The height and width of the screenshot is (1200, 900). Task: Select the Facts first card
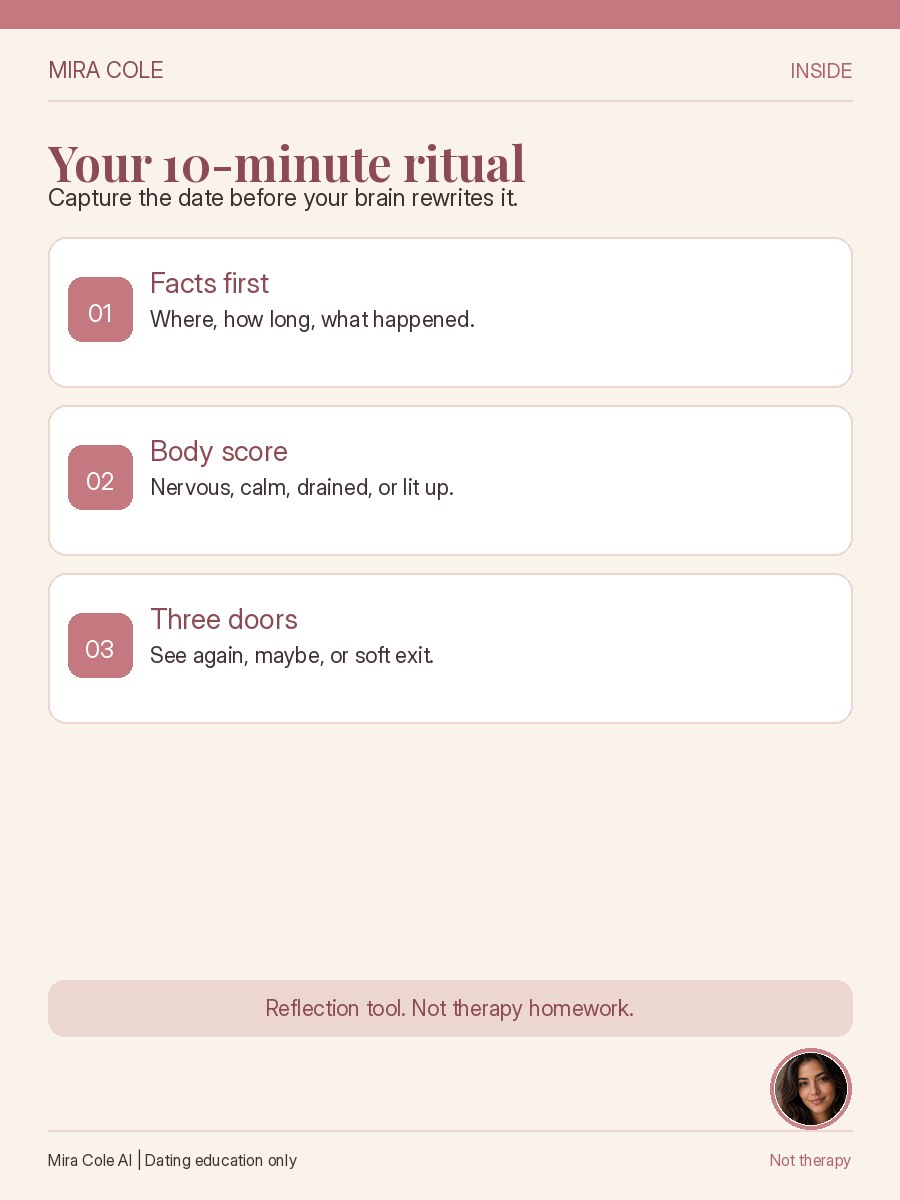[x=450, y=312]
